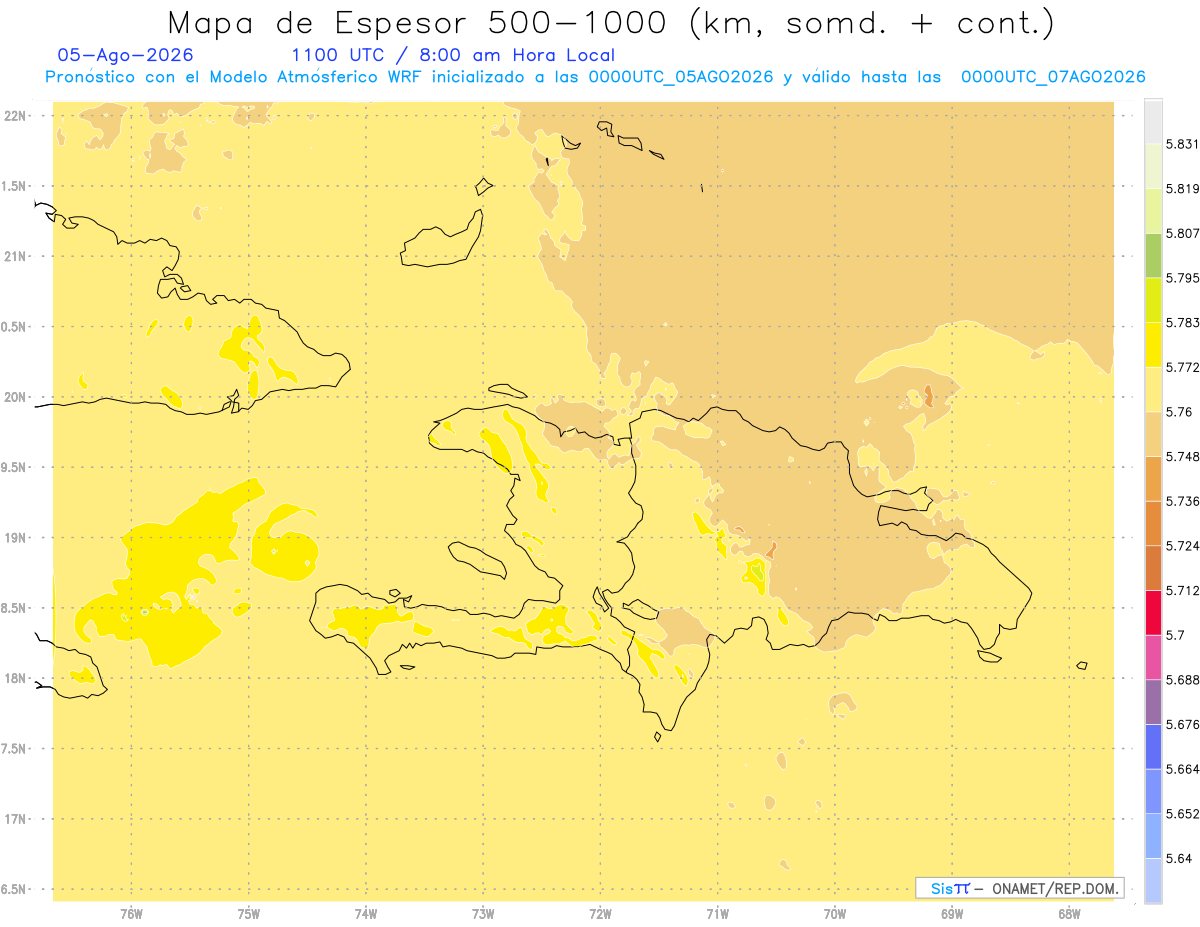
Task: Select the 9.5N axis label
Action: point(15,468)
